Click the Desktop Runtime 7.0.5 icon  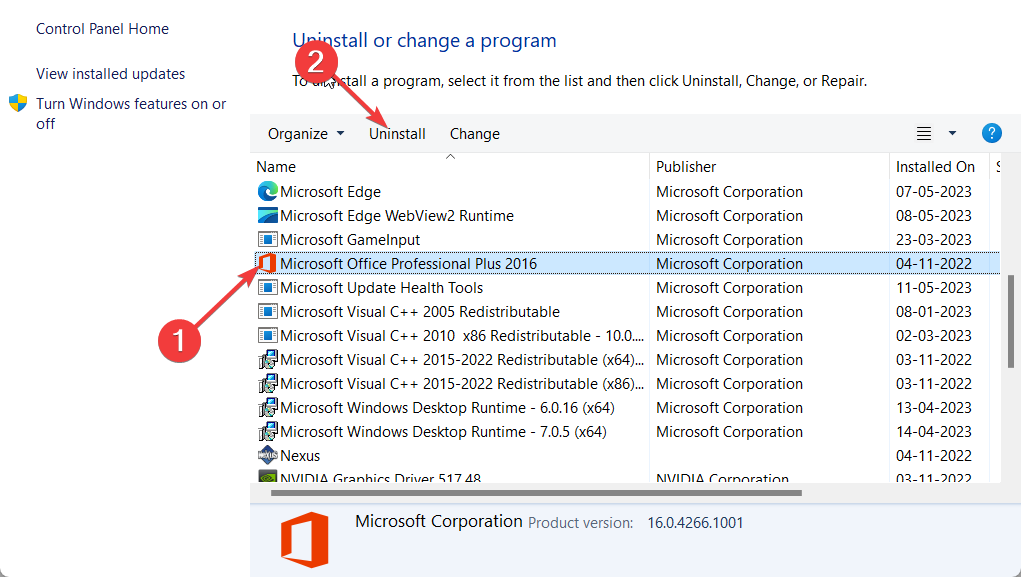pos(268,432)
